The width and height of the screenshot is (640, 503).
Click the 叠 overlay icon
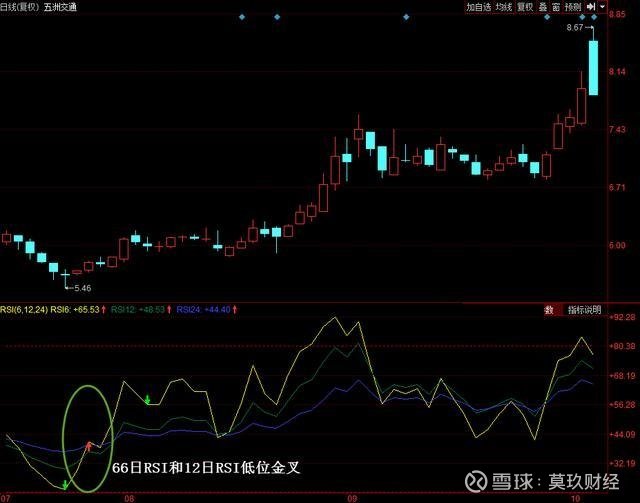(542, 7)
